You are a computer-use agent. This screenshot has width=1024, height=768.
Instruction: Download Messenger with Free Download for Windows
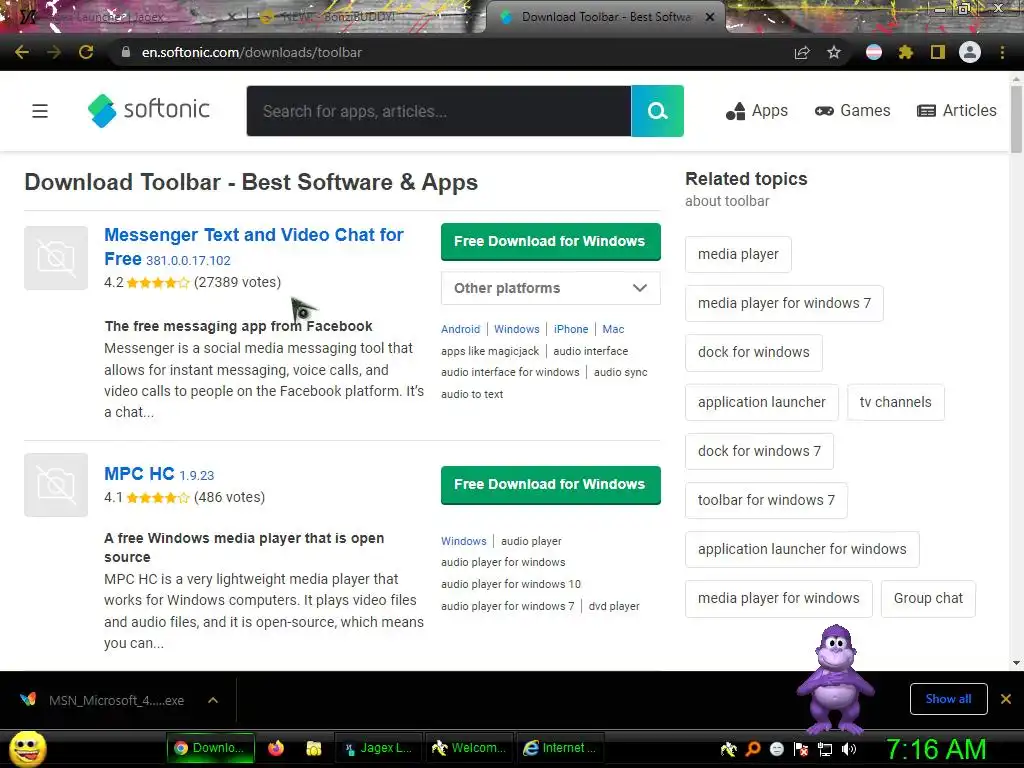[551, 242]
